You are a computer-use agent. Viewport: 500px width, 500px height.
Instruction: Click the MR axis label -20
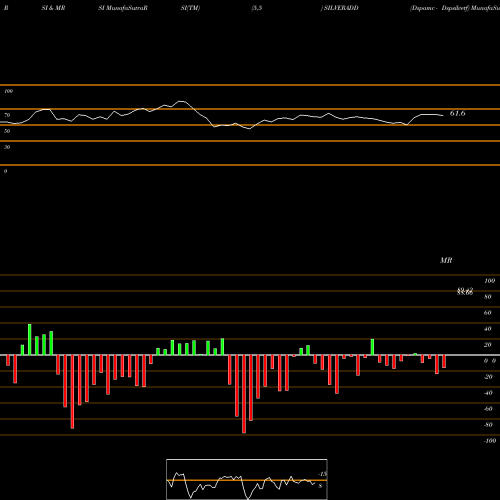coord(488,377)
